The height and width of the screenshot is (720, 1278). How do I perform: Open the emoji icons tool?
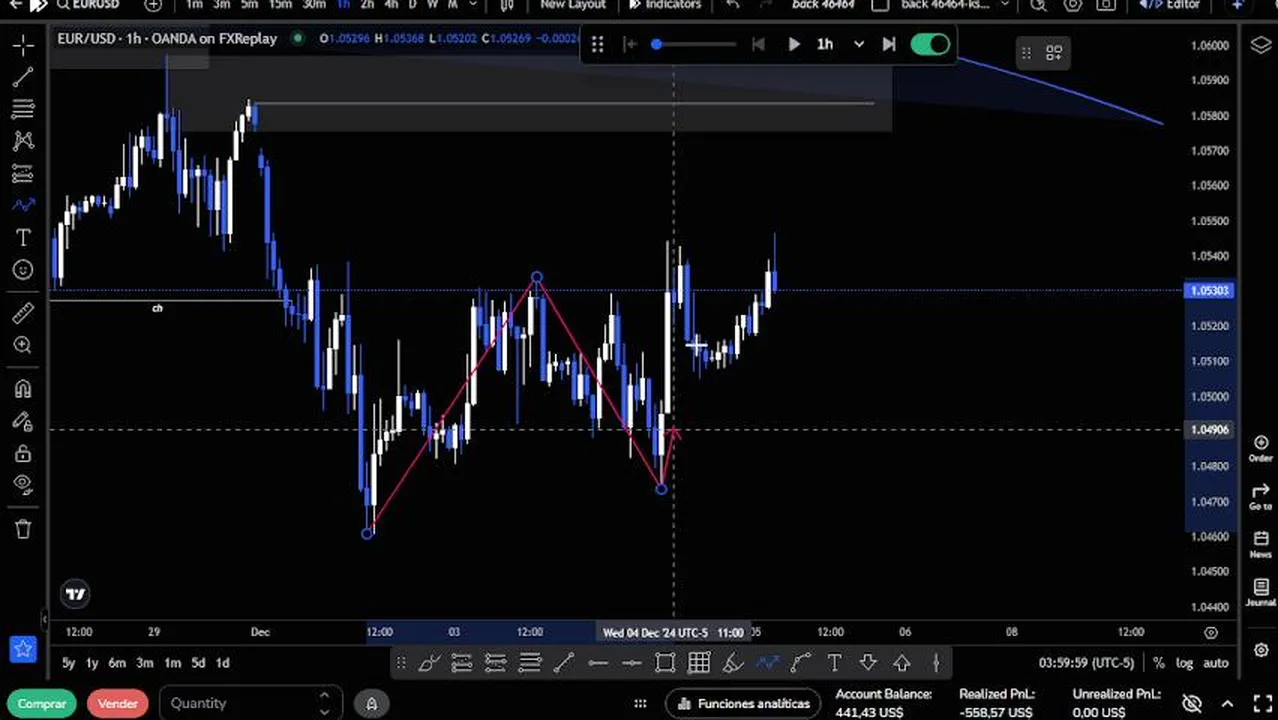click(23, 269)
